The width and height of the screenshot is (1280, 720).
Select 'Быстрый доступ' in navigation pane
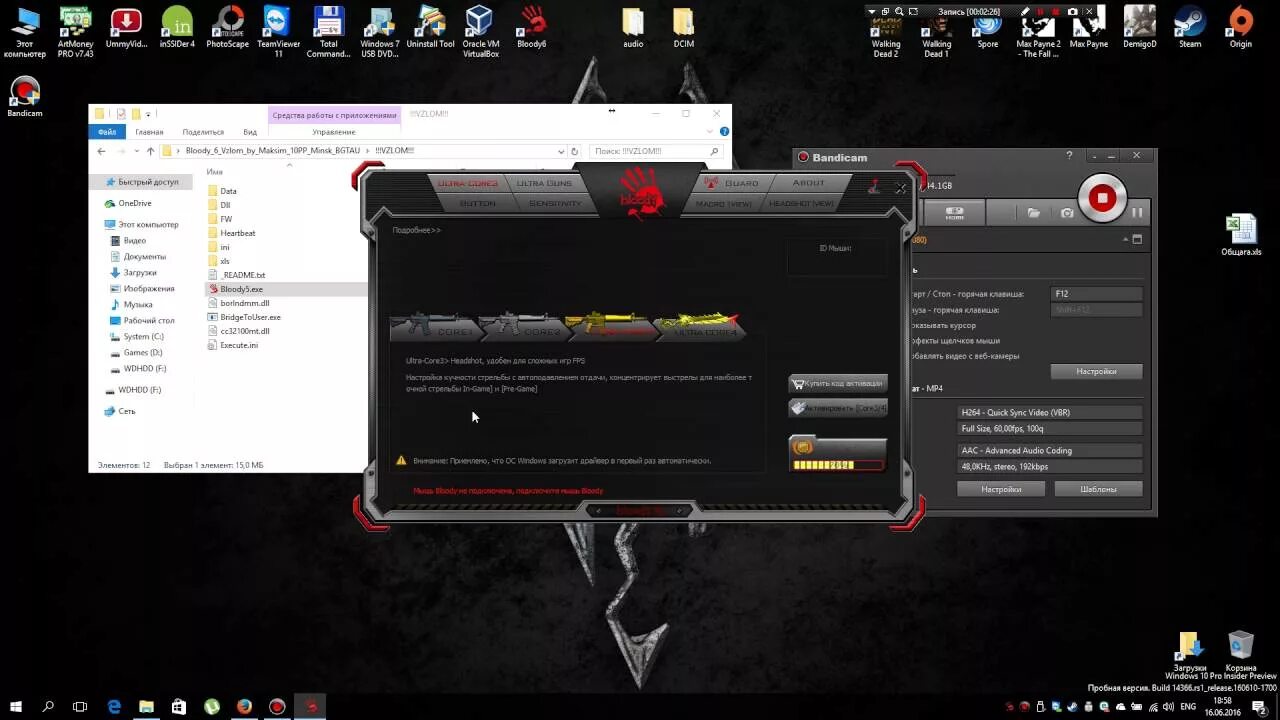click(x=140, y=182)
